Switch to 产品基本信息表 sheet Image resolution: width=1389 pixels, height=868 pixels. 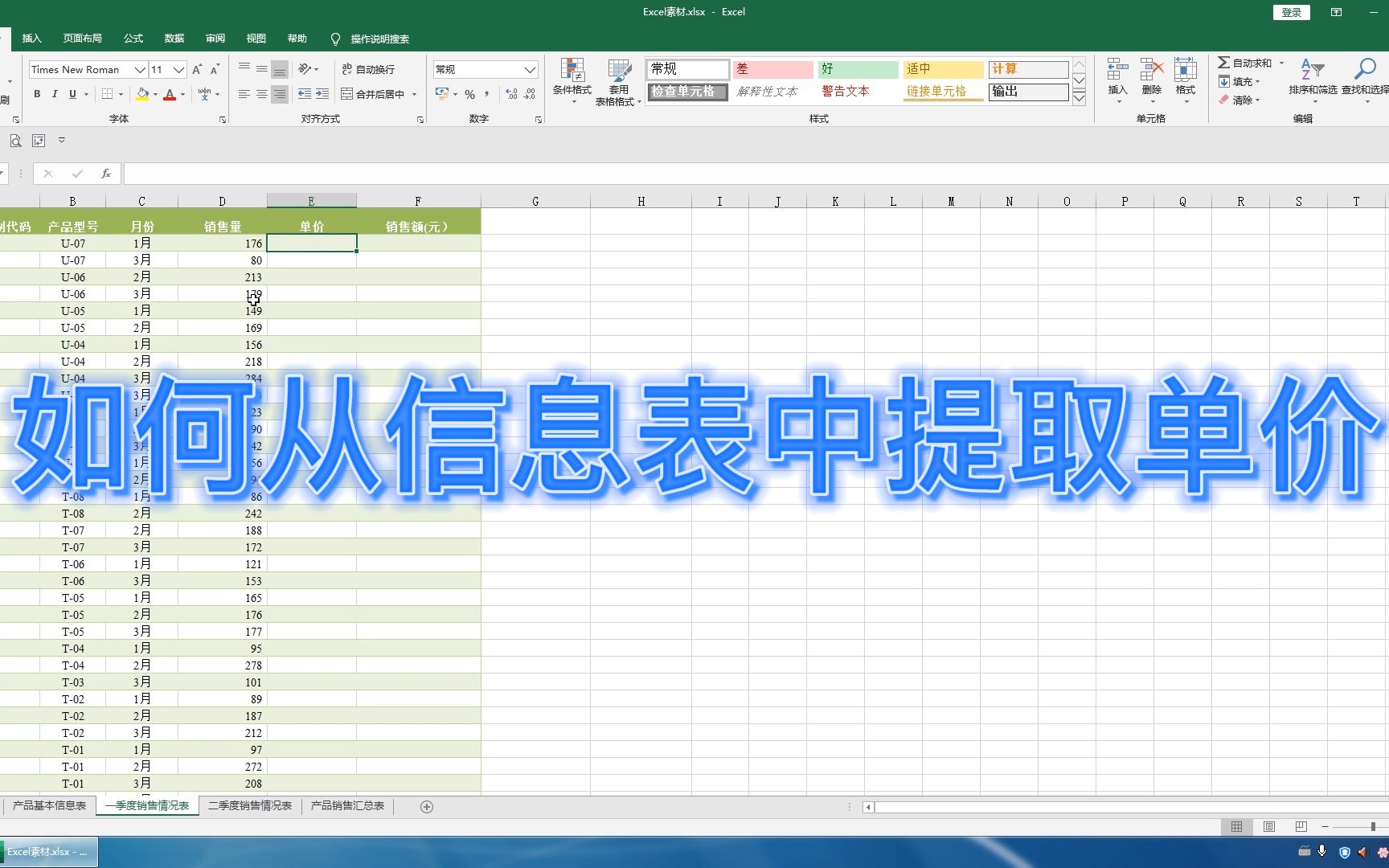49,805
